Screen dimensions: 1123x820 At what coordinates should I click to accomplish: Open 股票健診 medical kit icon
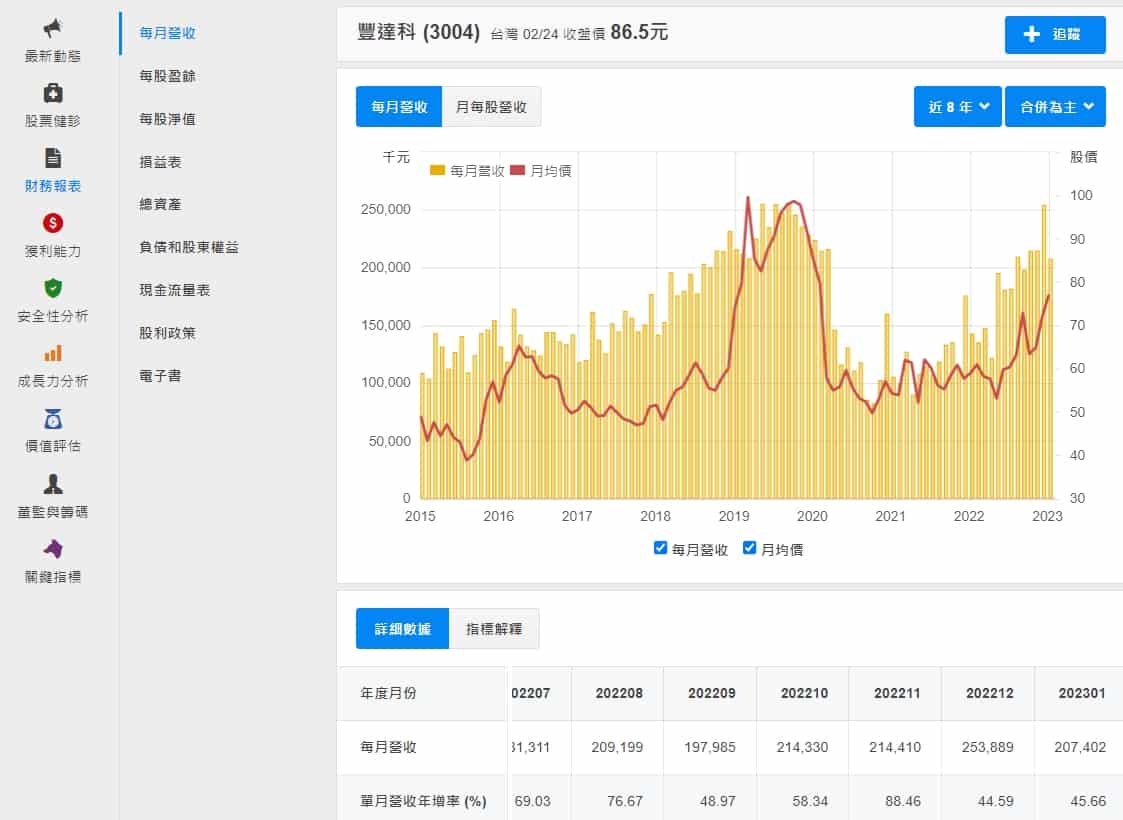click(53, 93)
